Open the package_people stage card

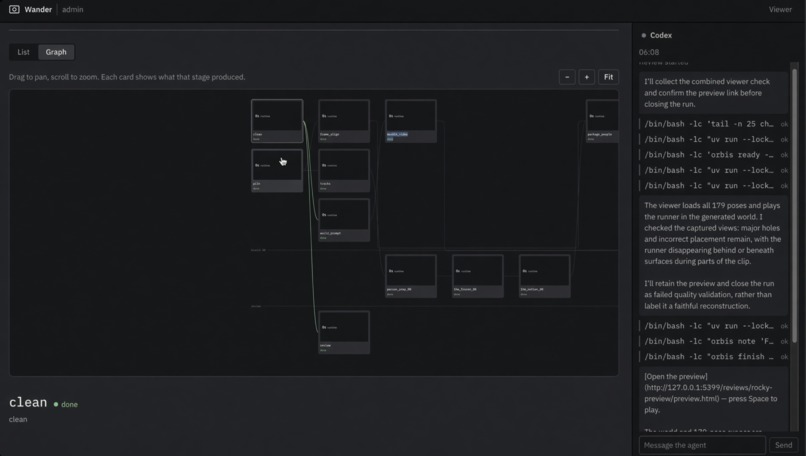pyautogui.click(x=602, y=121)
